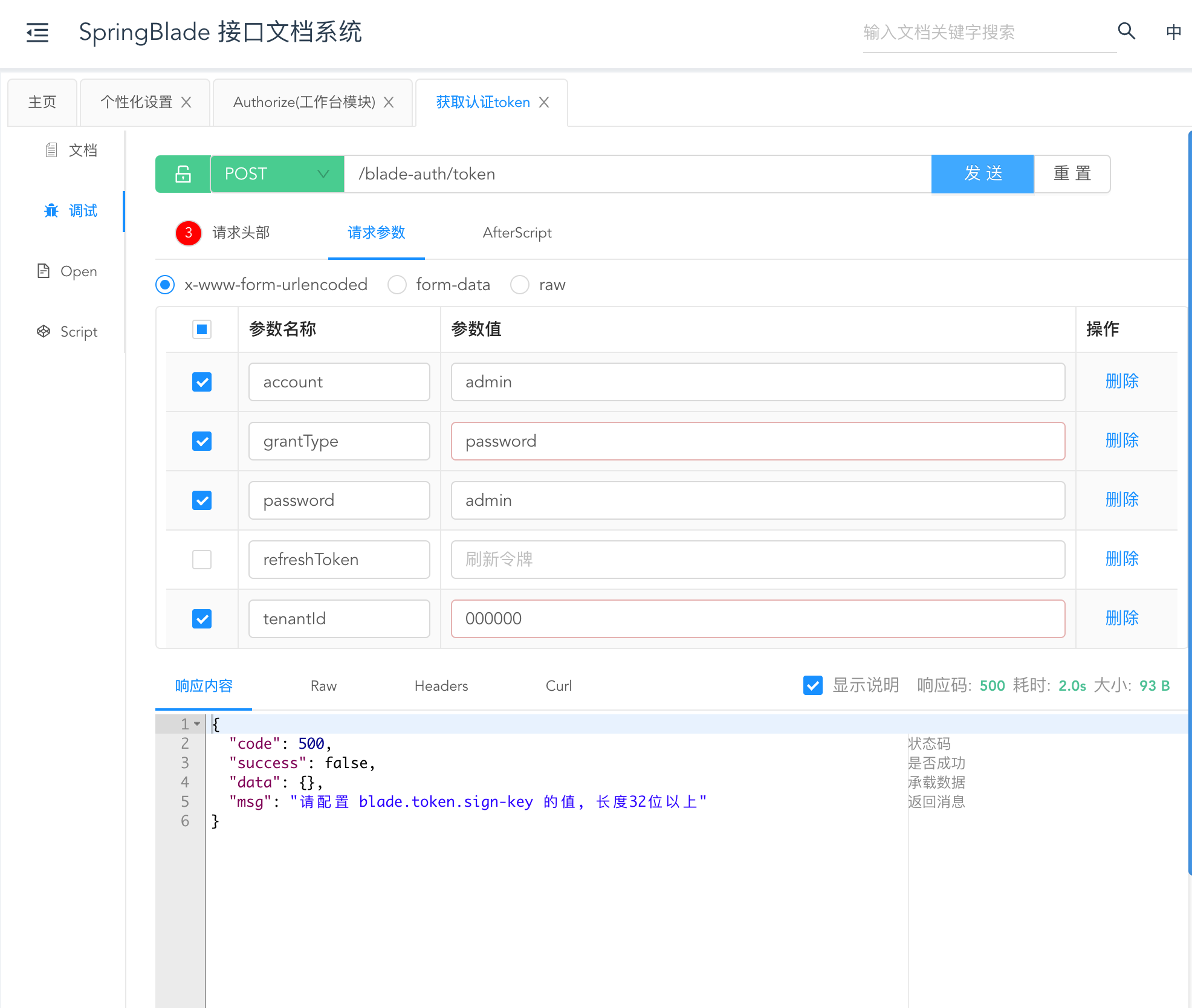Select x-www-form-urlencoded radio button
1192x1008 pixels.
click(x=165, y=285)
